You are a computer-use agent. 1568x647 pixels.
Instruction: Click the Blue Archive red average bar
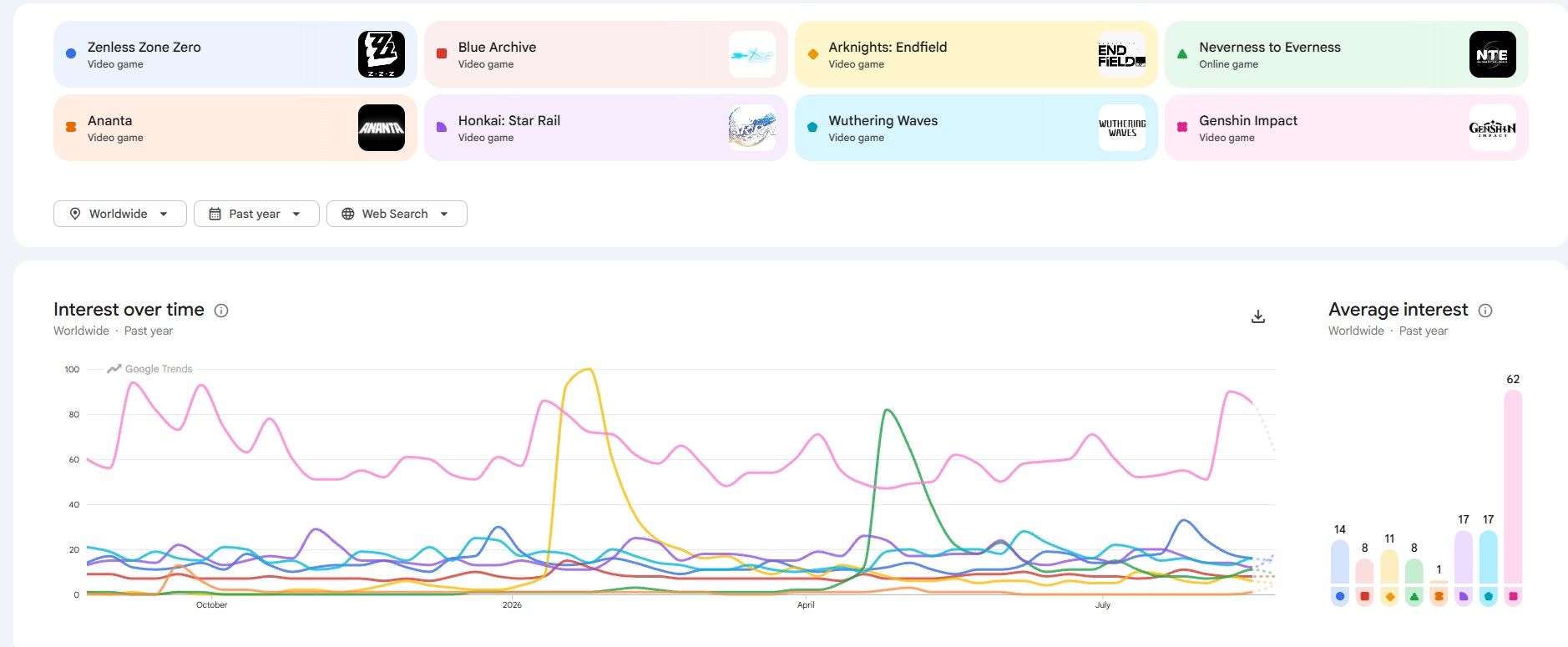click(x=1364, y=571)
